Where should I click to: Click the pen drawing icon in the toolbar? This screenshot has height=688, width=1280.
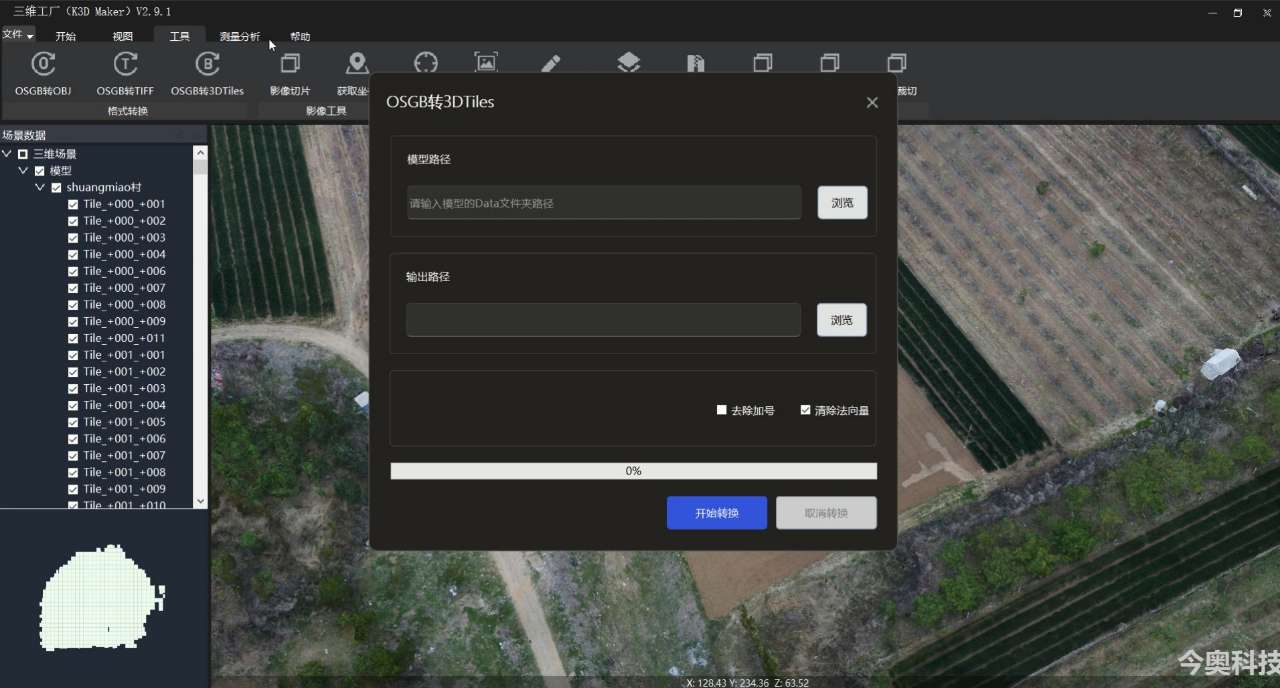pos(550,62)
